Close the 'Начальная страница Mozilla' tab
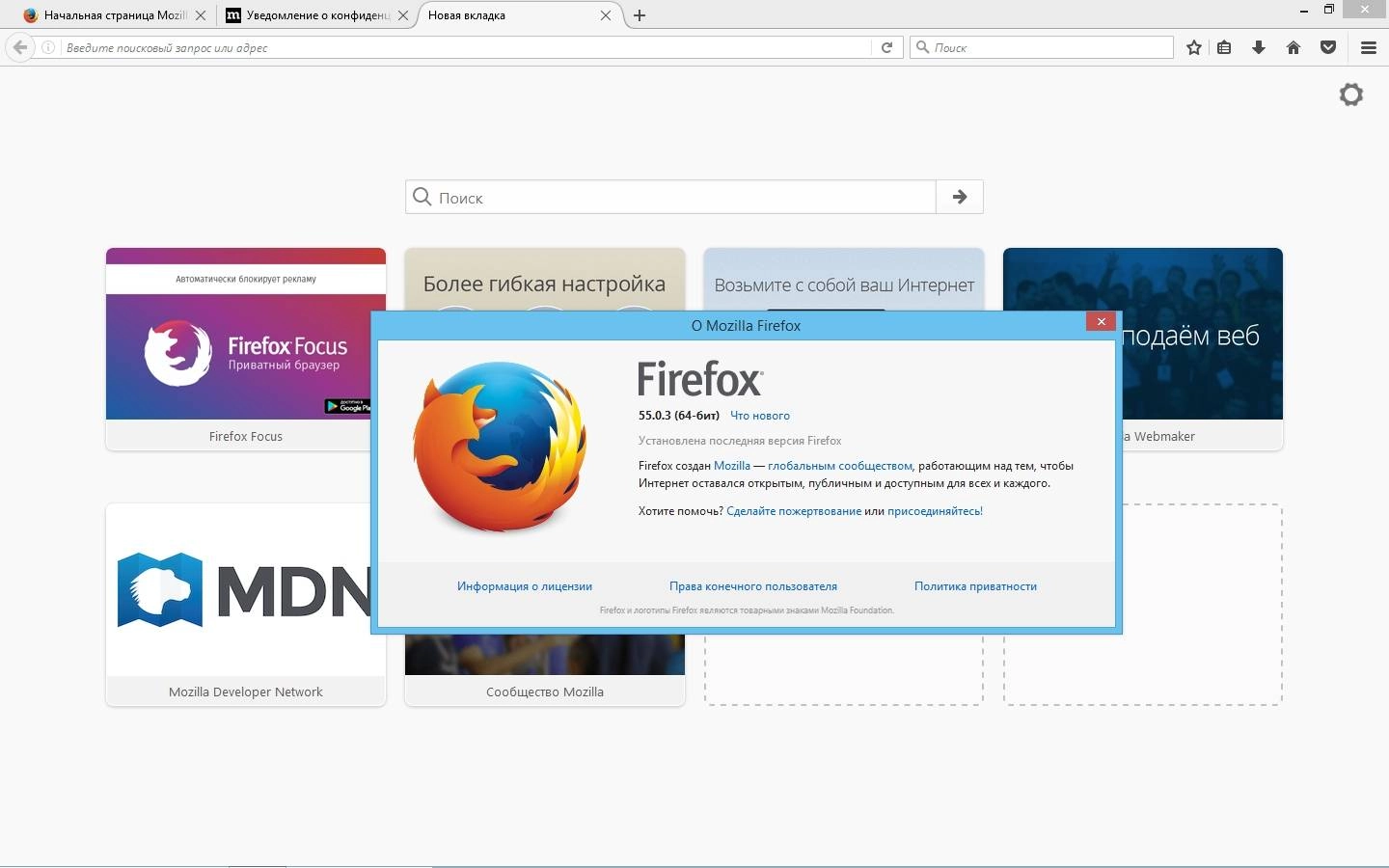The image size is (1389, 868). point(201,15)
